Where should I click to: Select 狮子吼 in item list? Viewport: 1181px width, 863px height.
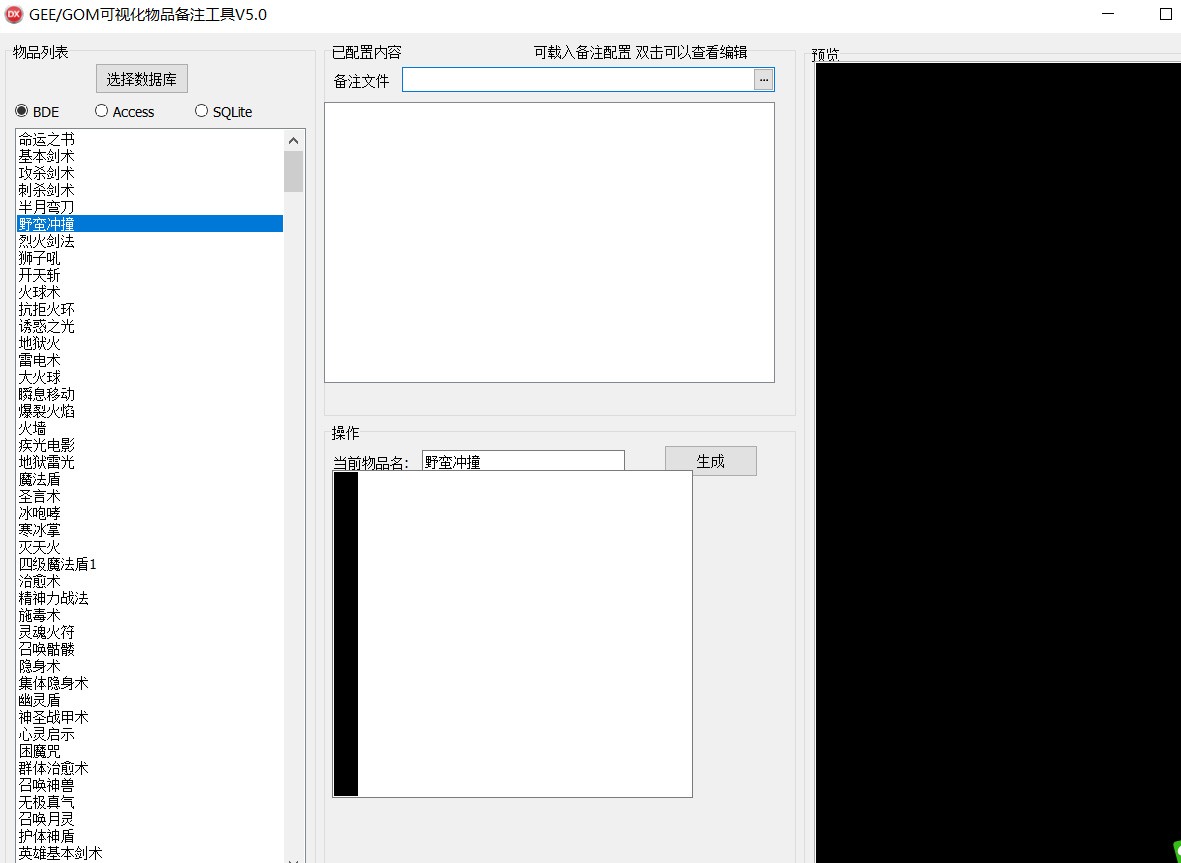click(x=150, y=258)
